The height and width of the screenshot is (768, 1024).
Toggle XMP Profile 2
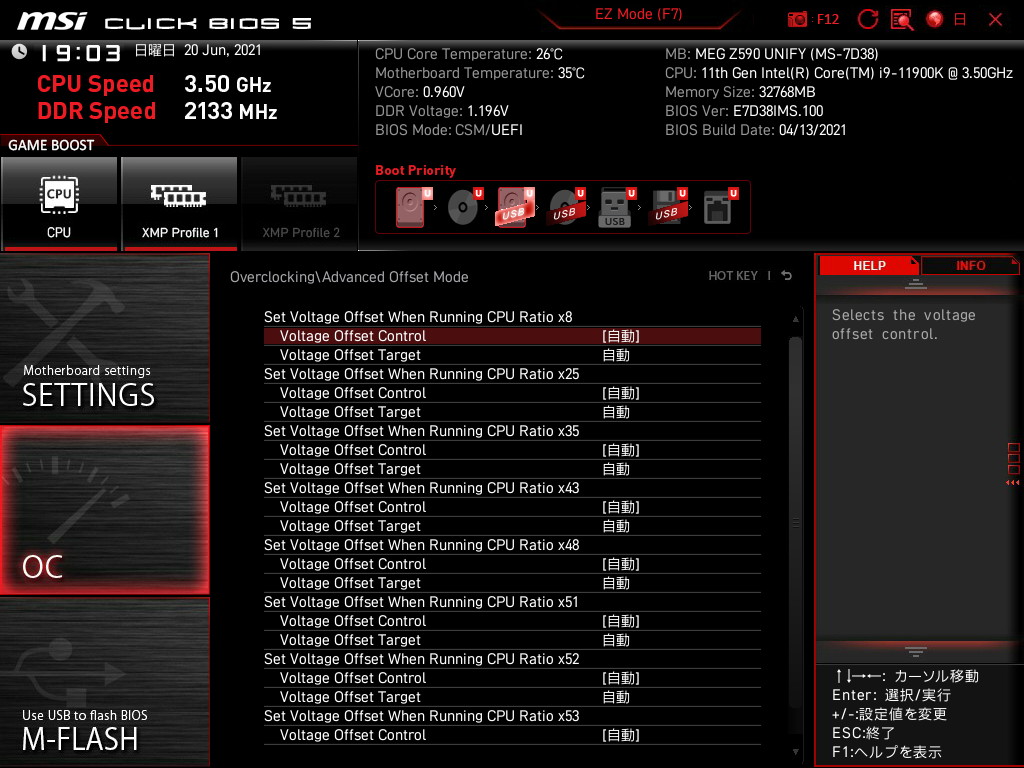click(x=300, y=204)
